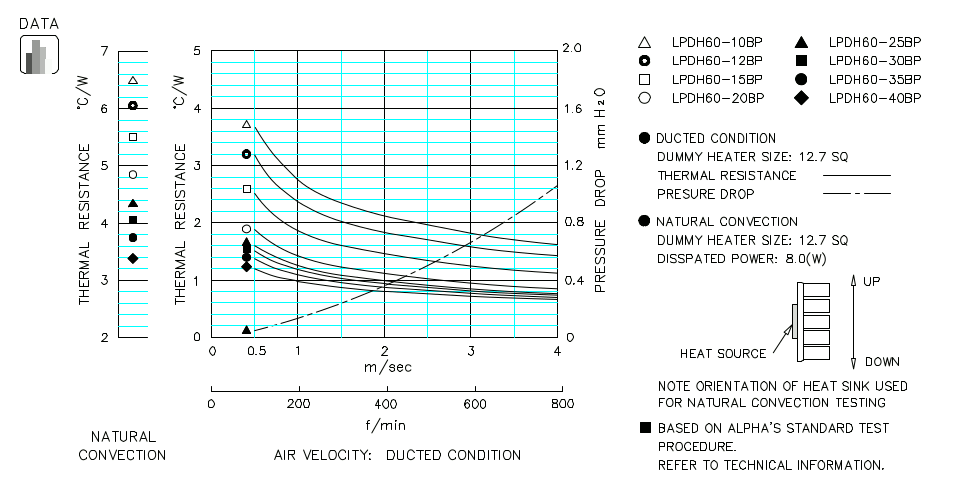Click the HEAT SOURCE label
970x485 pixels.
pyautogui.click(x=723, y=354)
